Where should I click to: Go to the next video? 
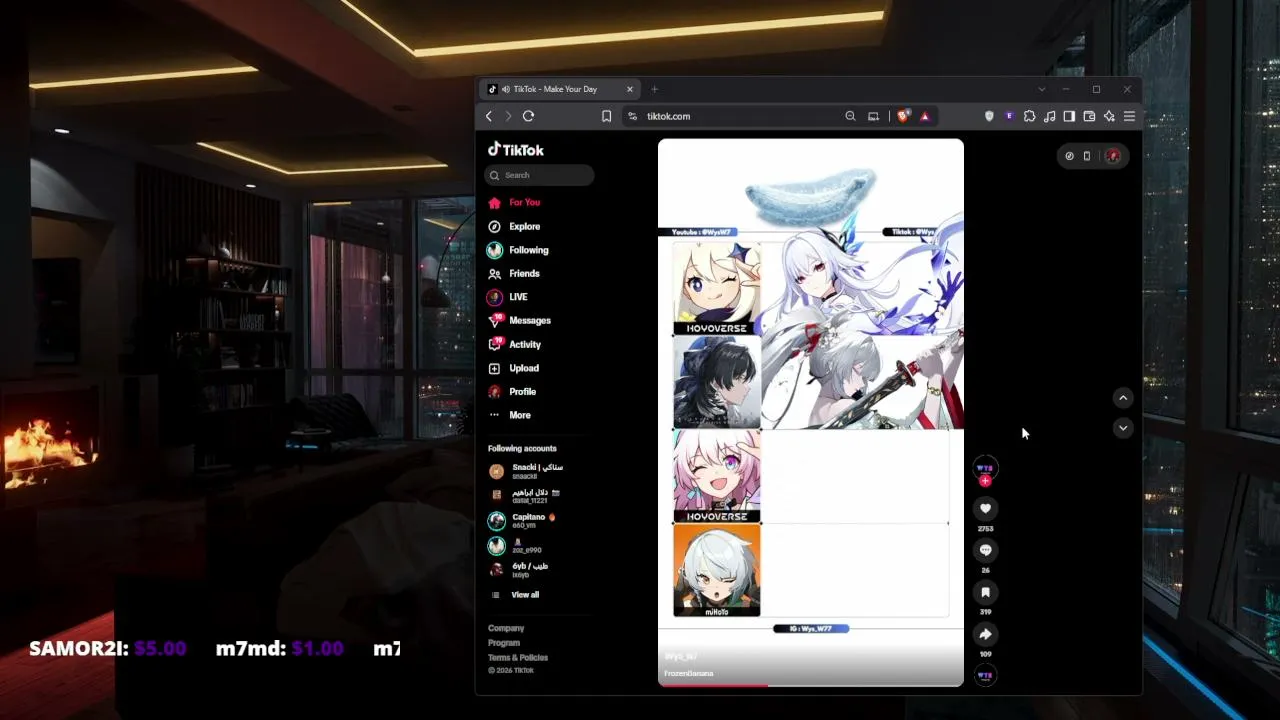tap(1123, 428)
